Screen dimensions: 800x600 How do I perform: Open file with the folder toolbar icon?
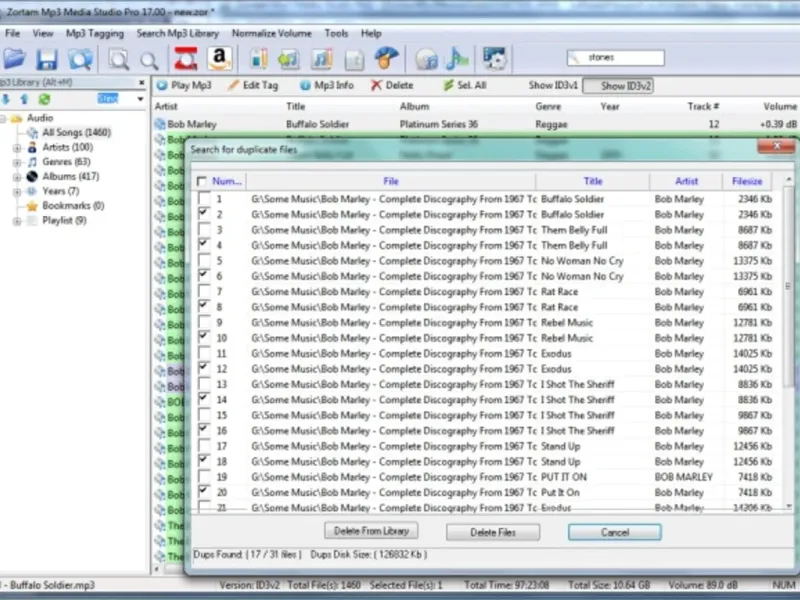click(14, 59)
